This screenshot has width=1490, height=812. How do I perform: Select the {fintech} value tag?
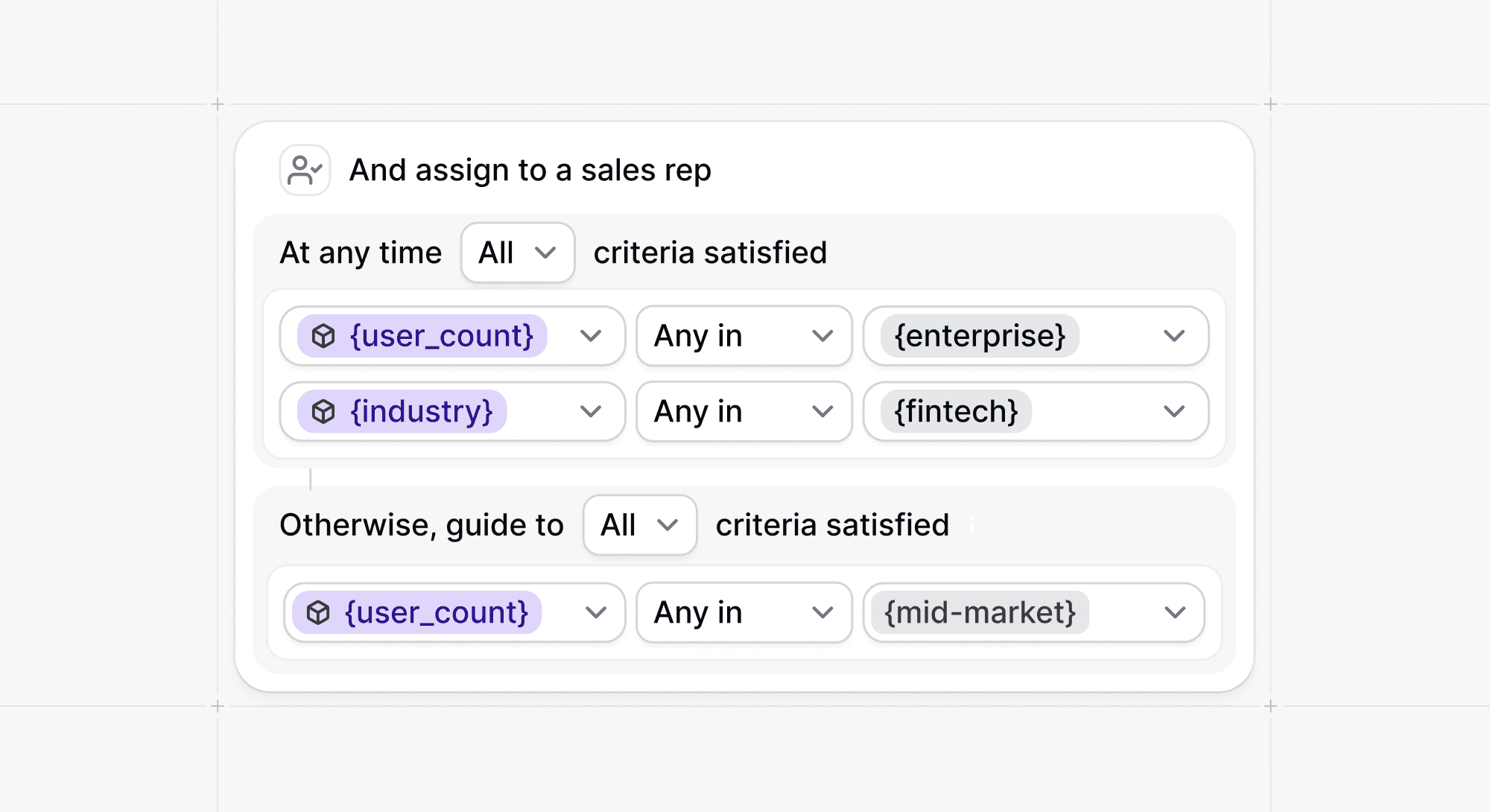956,411
